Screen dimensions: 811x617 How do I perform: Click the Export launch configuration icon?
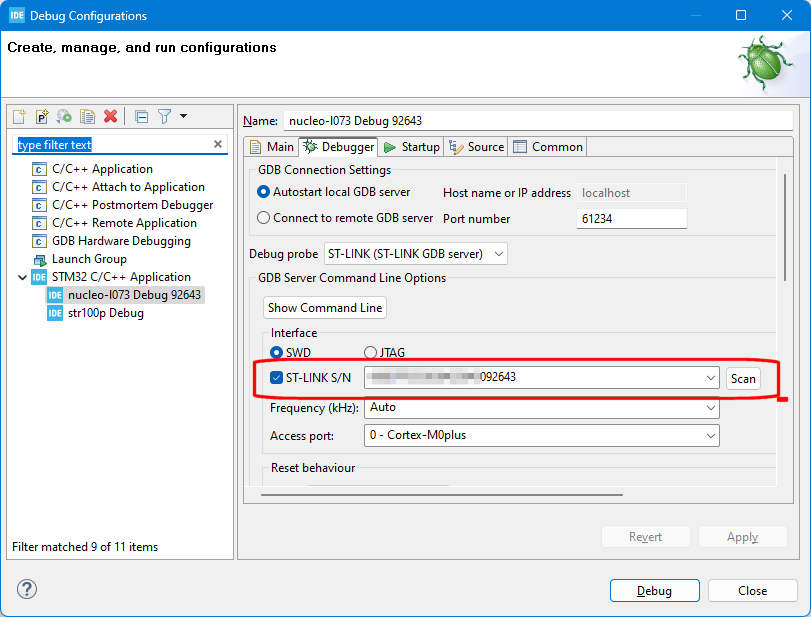tap(64, 116)
